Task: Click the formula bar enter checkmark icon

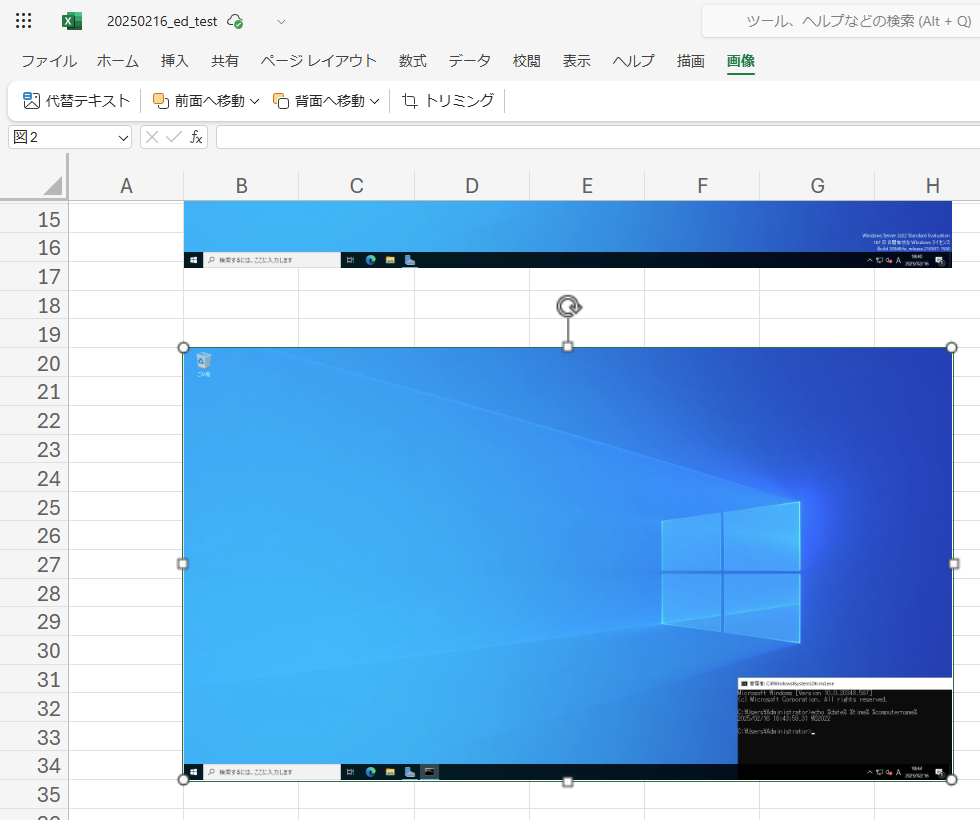Action: (x=174, y=137)
